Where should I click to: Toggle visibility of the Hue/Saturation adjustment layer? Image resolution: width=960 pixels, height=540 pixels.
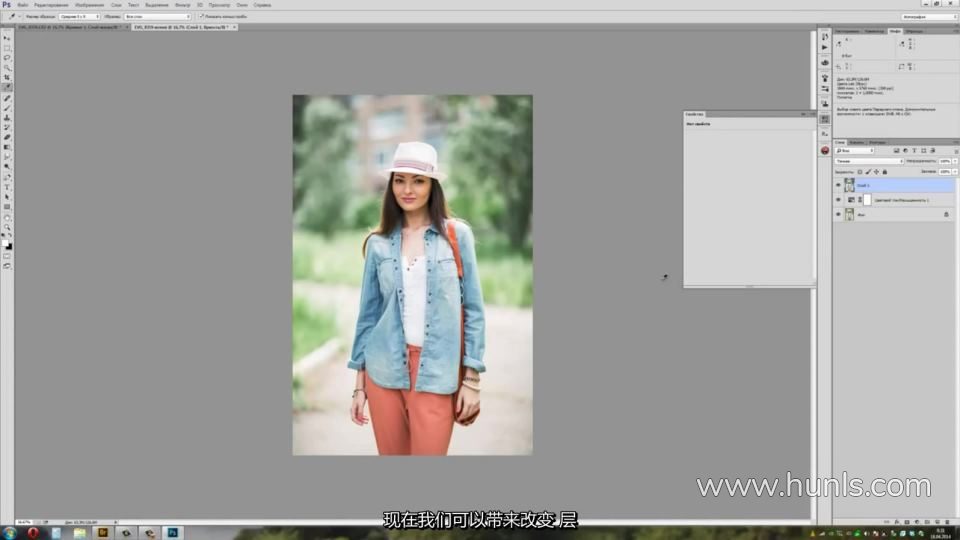(838, 200)
